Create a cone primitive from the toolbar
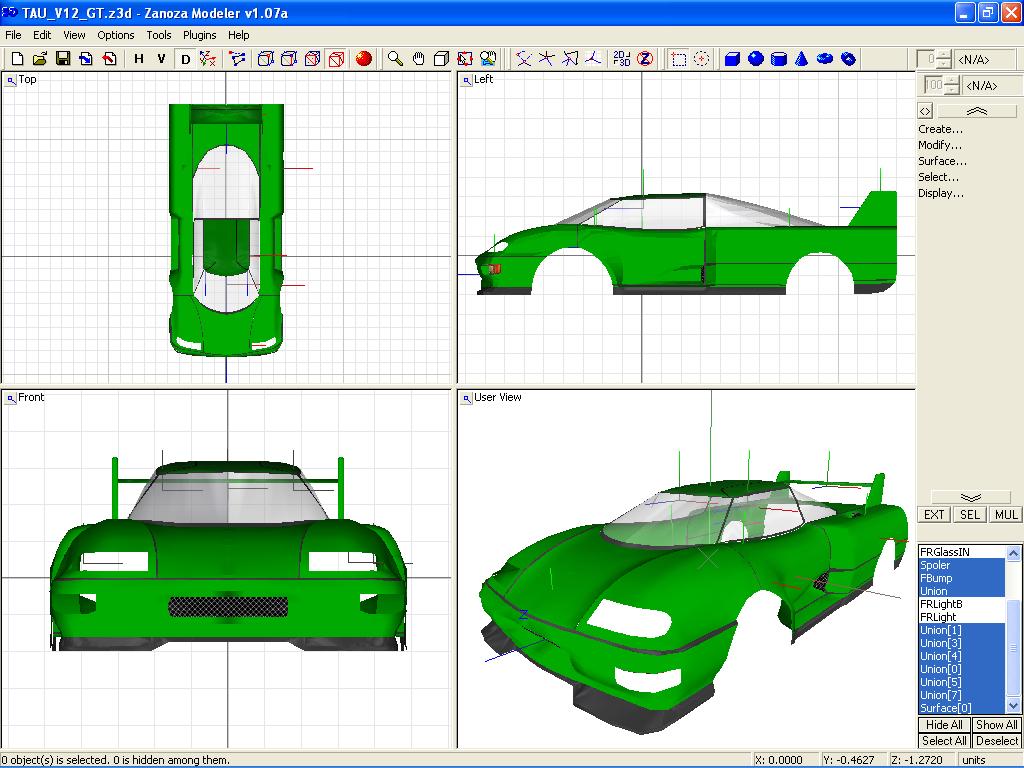 tap(802, 59)
